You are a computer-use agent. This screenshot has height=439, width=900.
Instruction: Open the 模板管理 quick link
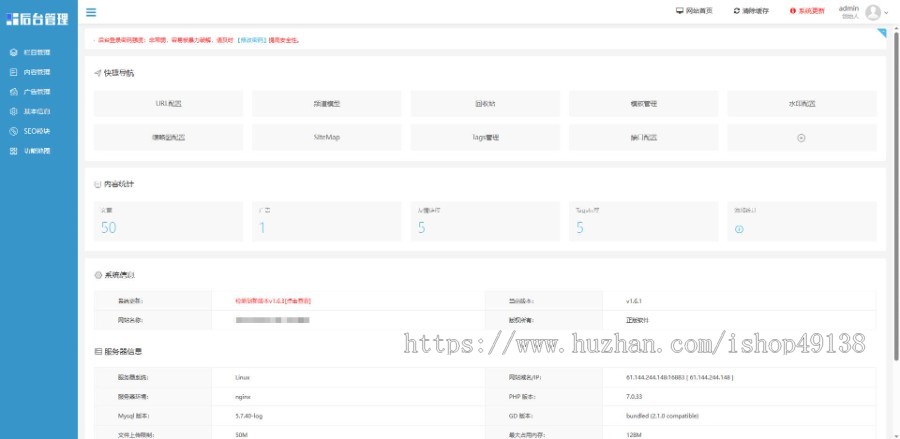(x=643, y=104)
